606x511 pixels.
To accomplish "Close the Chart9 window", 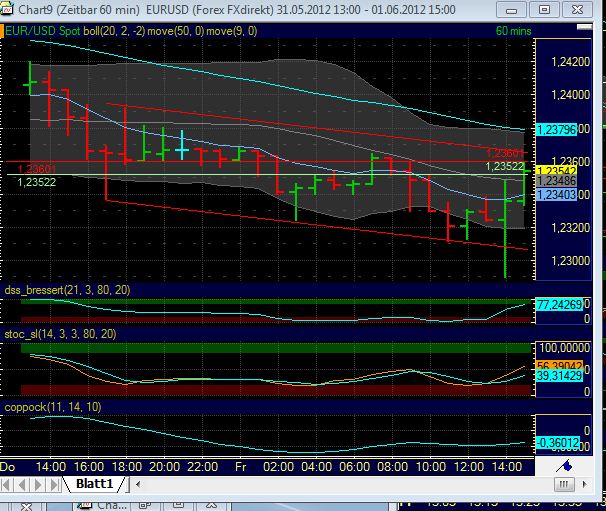I will [577, 10].
